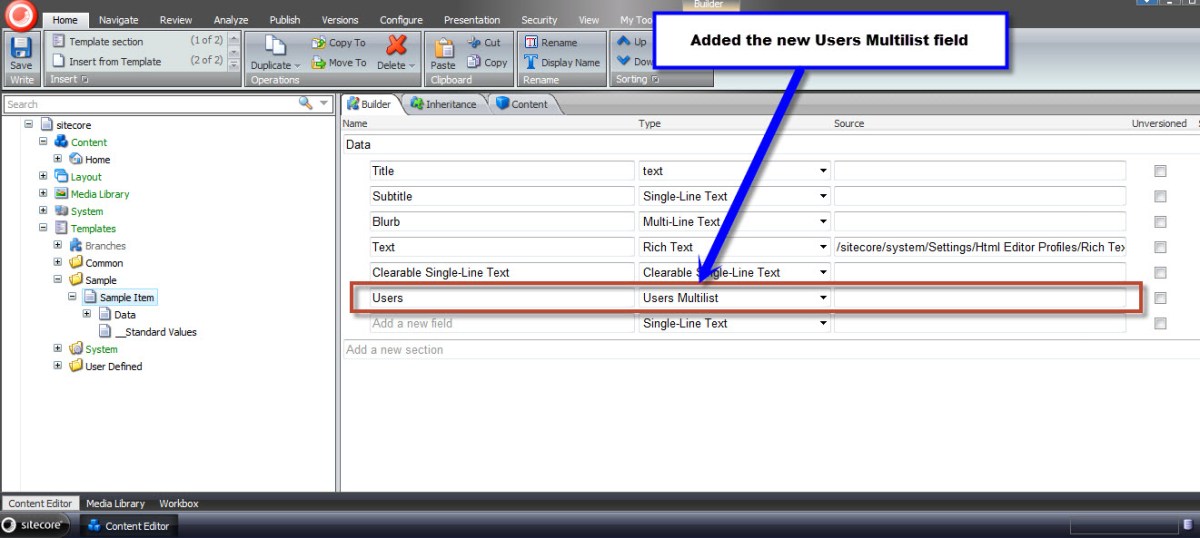Select Media Library at bottom bar
The width and height of the screenshot is (1200, 538).
[115, 504]
